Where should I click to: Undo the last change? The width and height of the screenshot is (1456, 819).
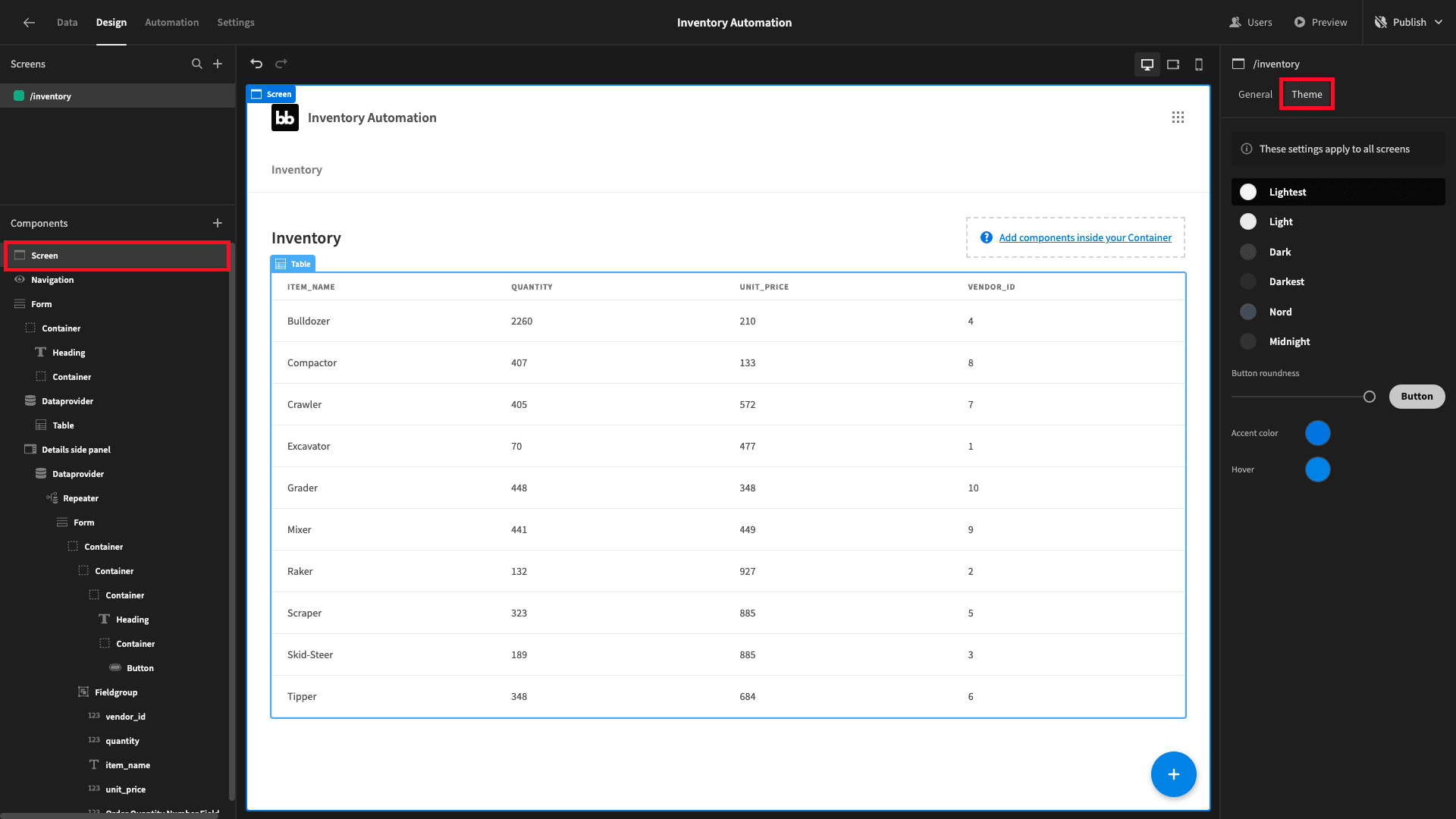pos(256,64)
